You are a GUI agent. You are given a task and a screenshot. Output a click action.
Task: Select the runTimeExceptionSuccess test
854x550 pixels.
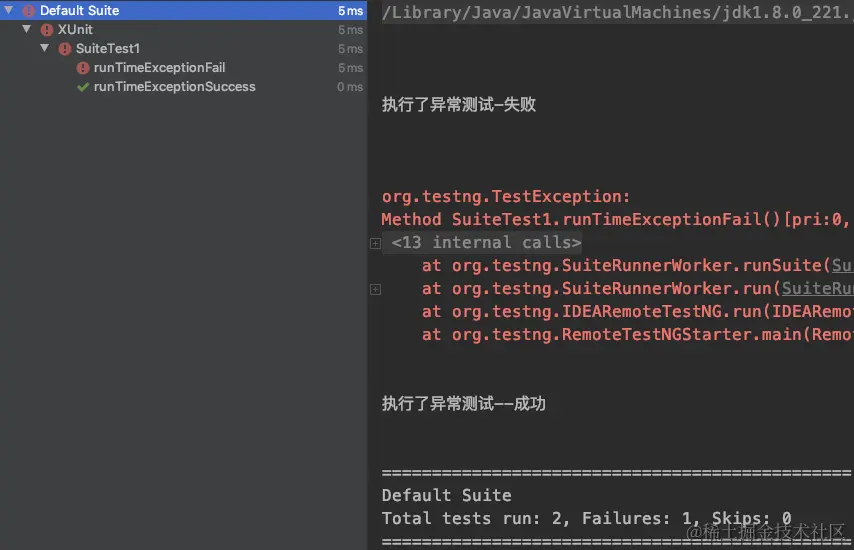(174, 87)
